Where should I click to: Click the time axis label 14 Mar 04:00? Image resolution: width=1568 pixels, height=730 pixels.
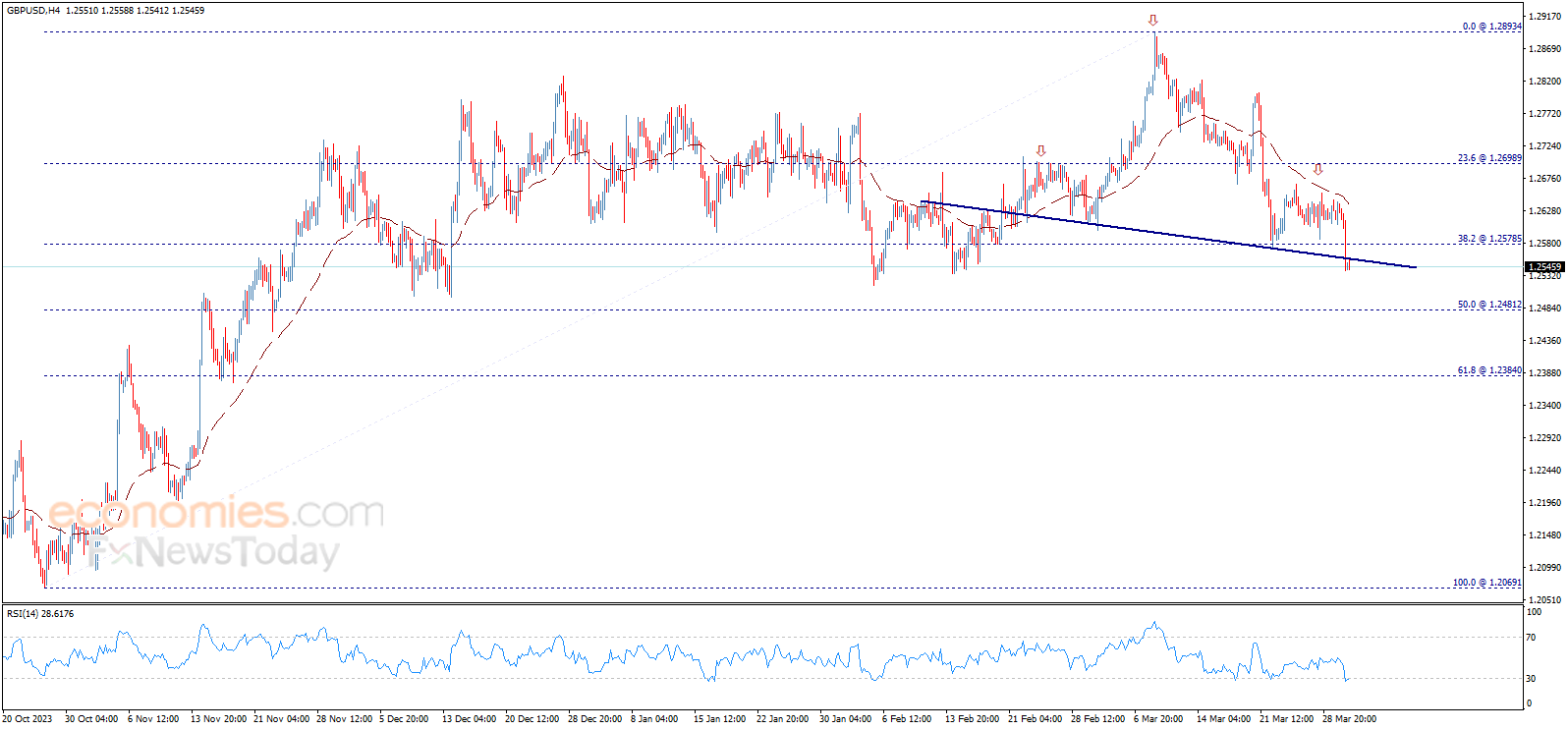1224,719
